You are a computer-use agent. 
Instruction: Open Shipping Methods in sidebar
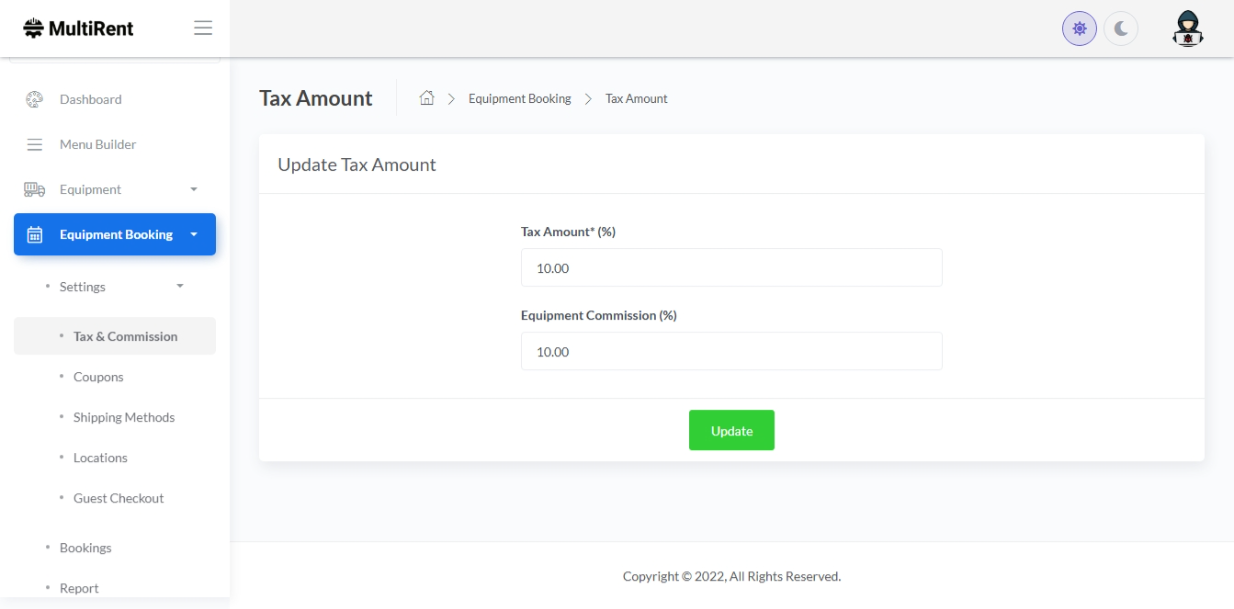click(x=123, y=417)
